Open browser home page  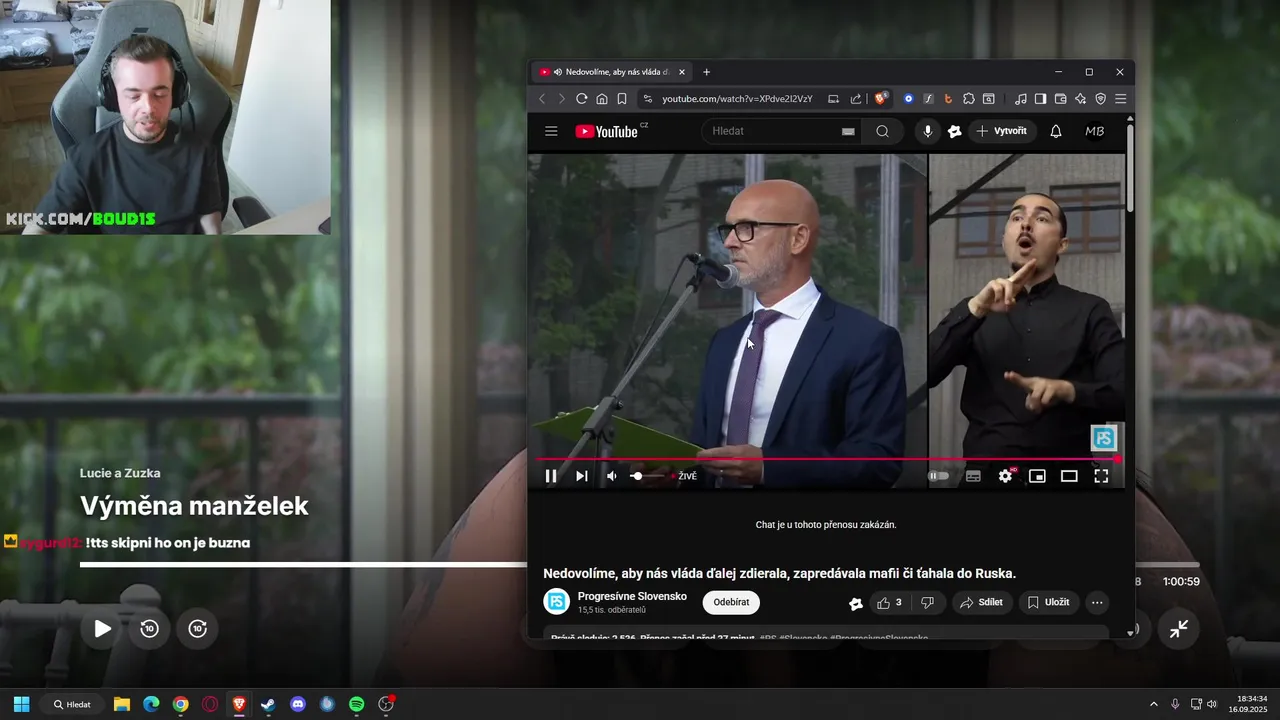tap(602, 99)
